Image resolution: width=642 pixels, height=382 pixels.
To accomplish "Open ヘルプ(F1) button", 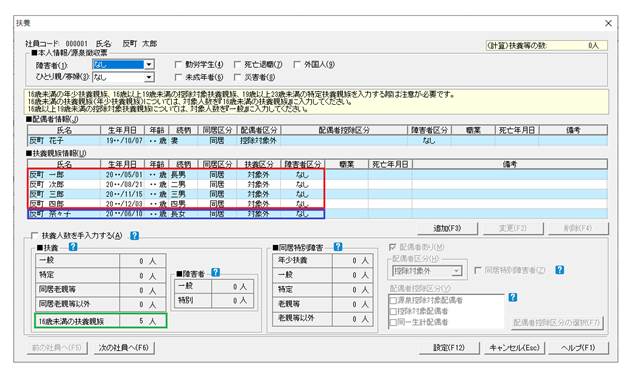I will pyautogui.click(x=578, y=348).
